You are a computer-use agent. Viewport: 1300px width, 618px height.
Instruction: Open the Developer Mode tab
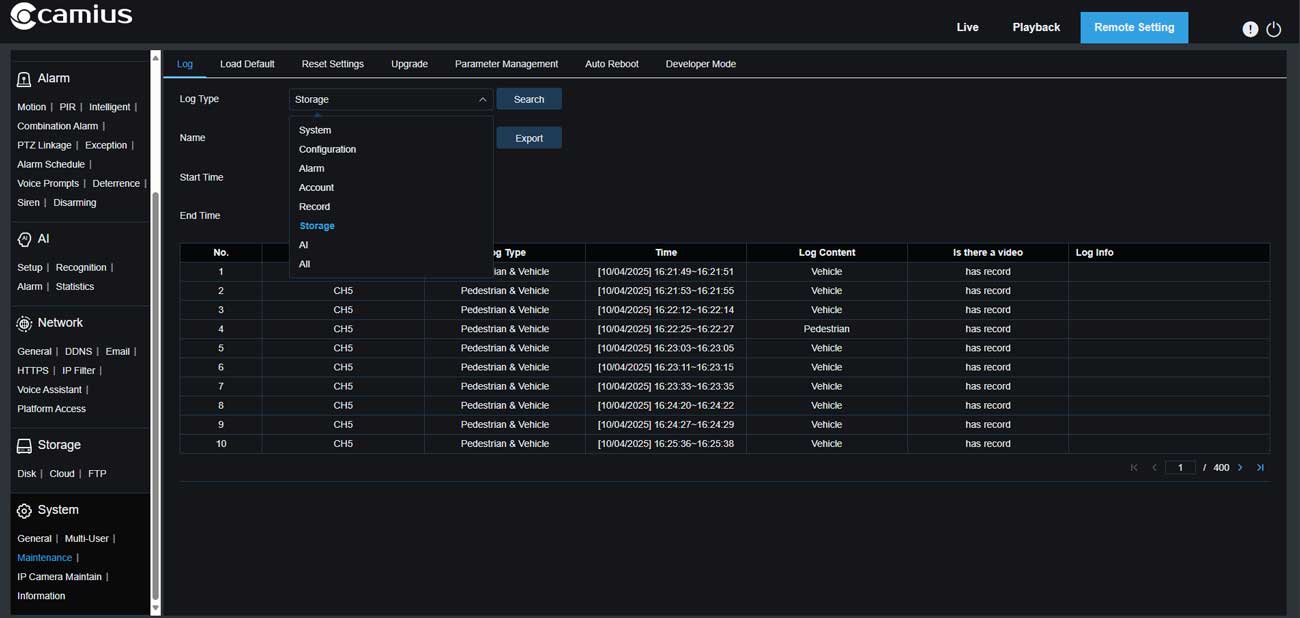(701, 64)
